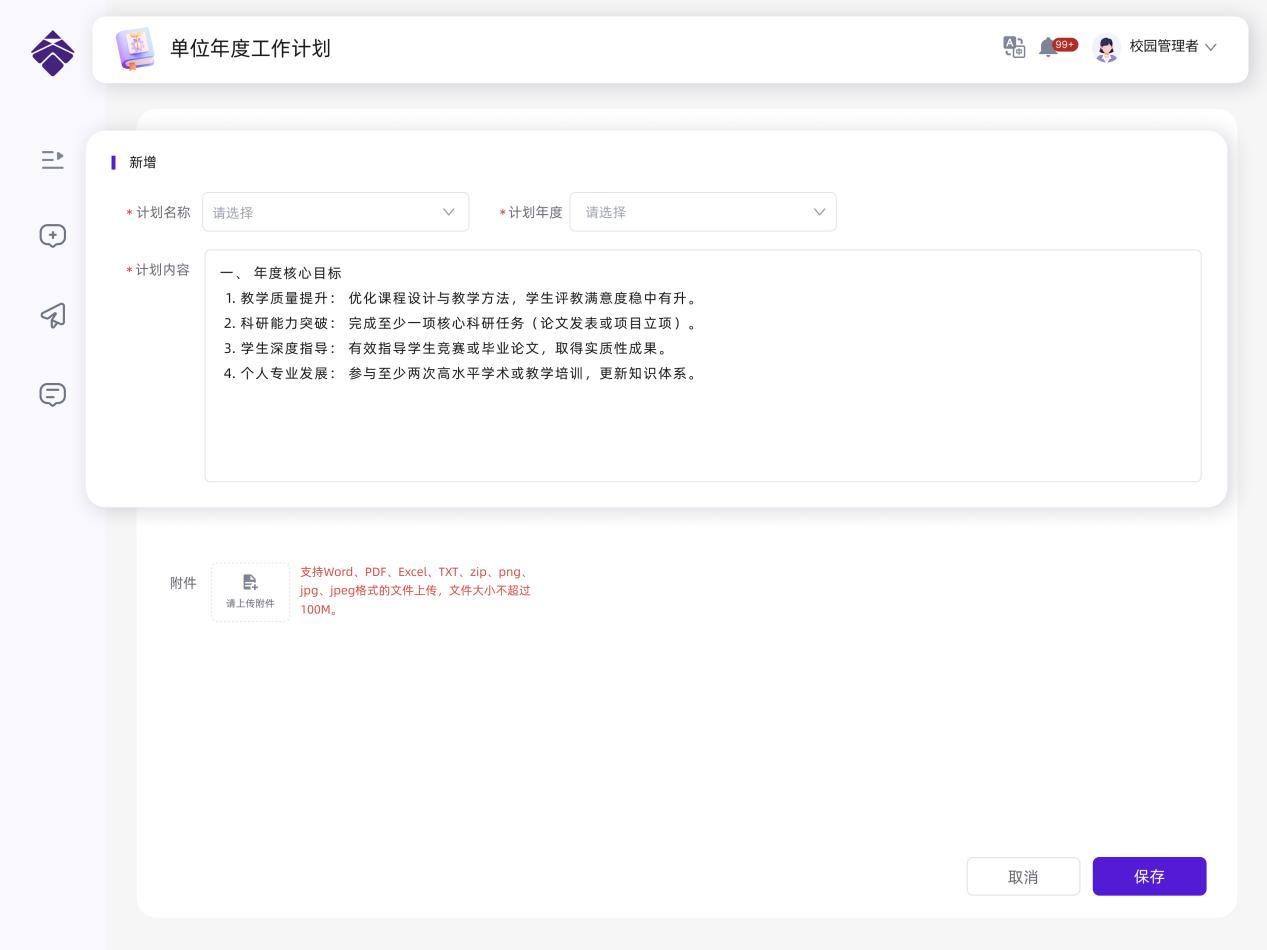Click the 99+ notification badge
Screen dimensions: 1267x950
pyautogui.click(x=1066, y=44)
